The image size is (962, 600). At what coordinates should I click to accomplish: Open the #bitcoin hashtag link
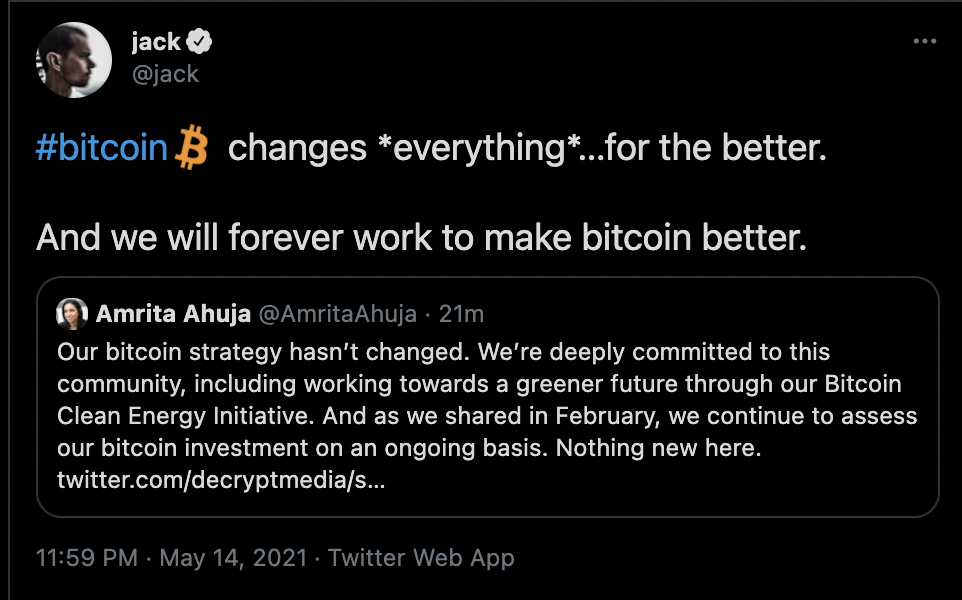coord(102,149)
